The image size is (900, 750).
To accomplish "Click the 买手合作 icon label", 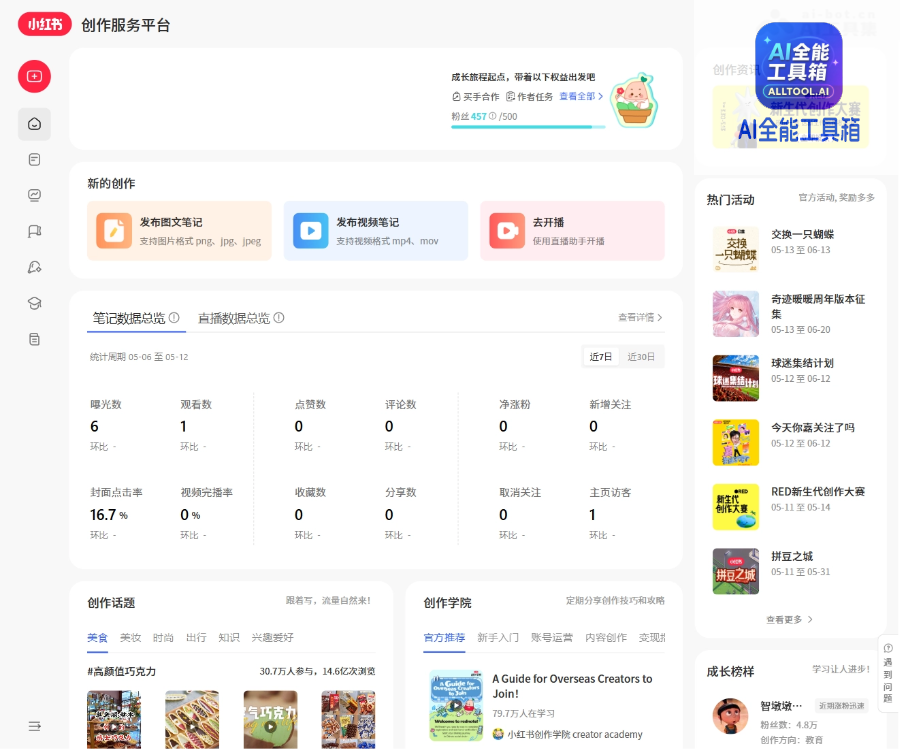I will click(x=476, y=96).
